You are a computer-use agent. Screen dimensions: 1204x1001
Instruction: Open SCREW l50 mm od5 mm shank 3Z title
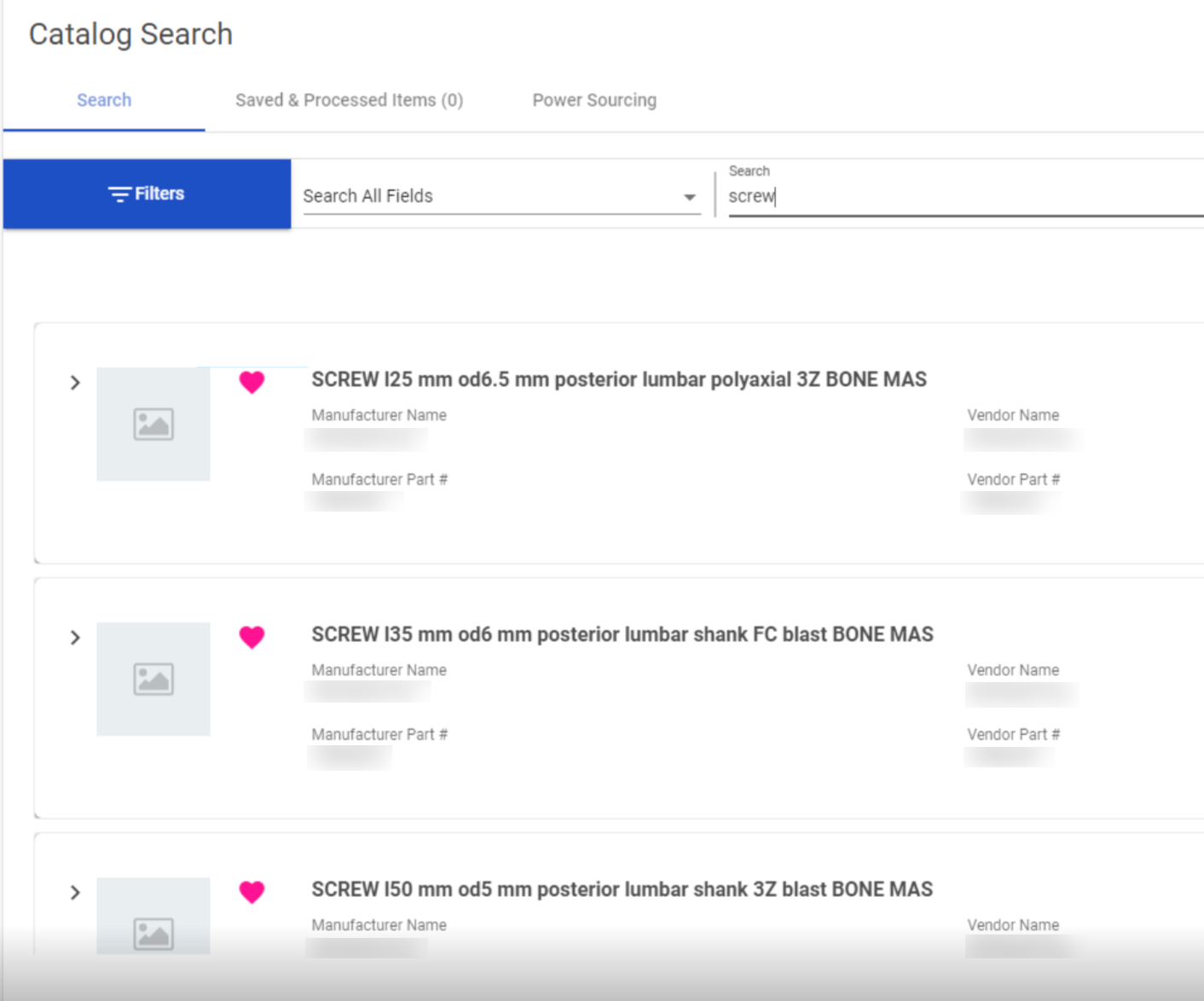[622, 889]
